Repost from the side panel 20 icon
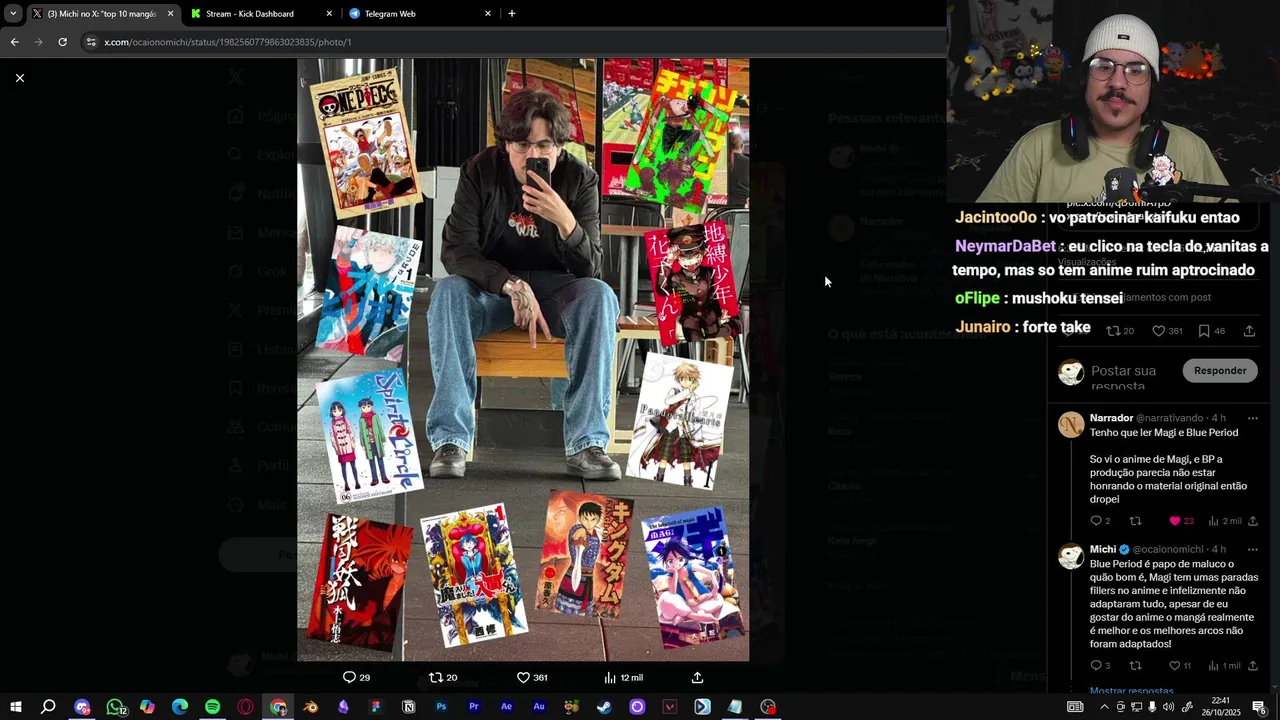The image size is (1280, 720). coord(1121,331)
